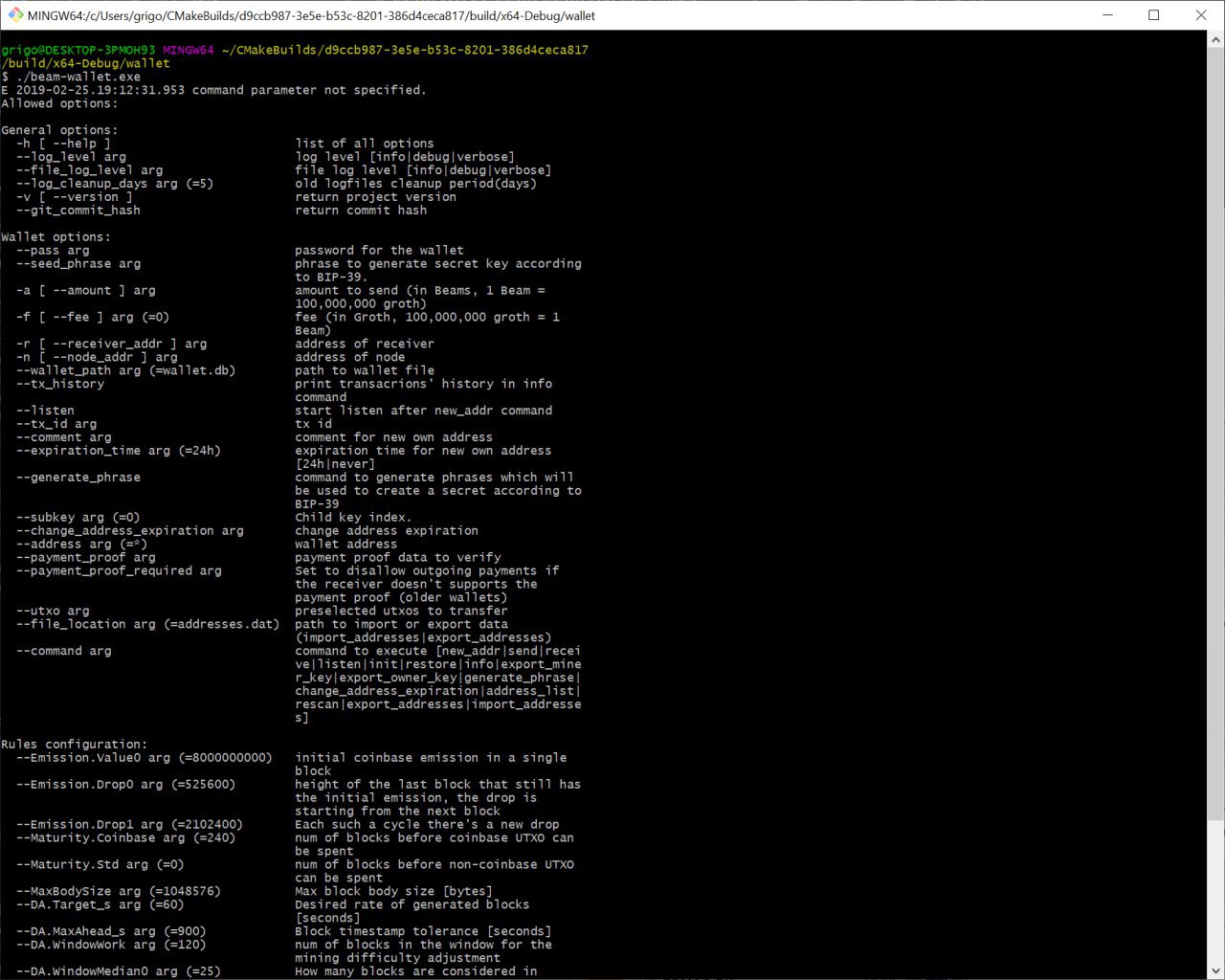Click the scrollbar down arrow
The image size is (1225, 980).
(1215, 970)
